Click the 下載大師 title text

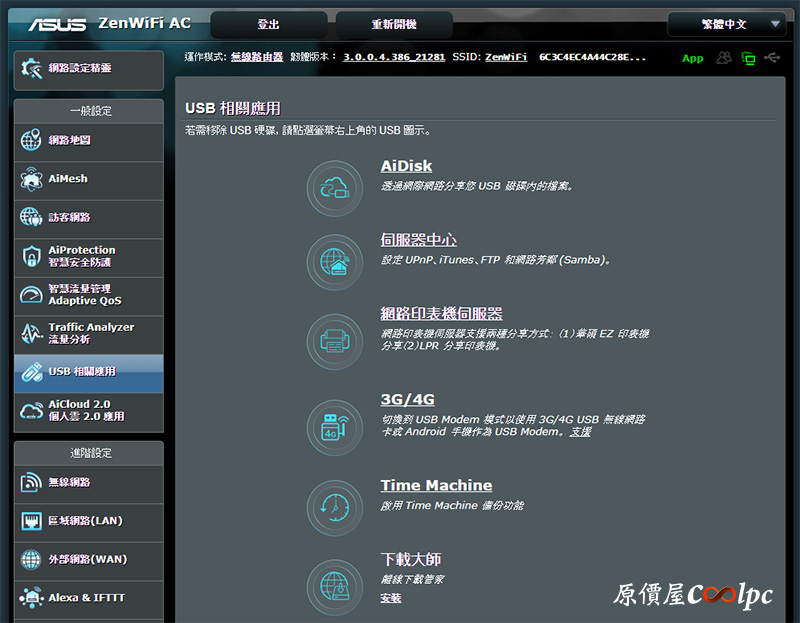411,559
